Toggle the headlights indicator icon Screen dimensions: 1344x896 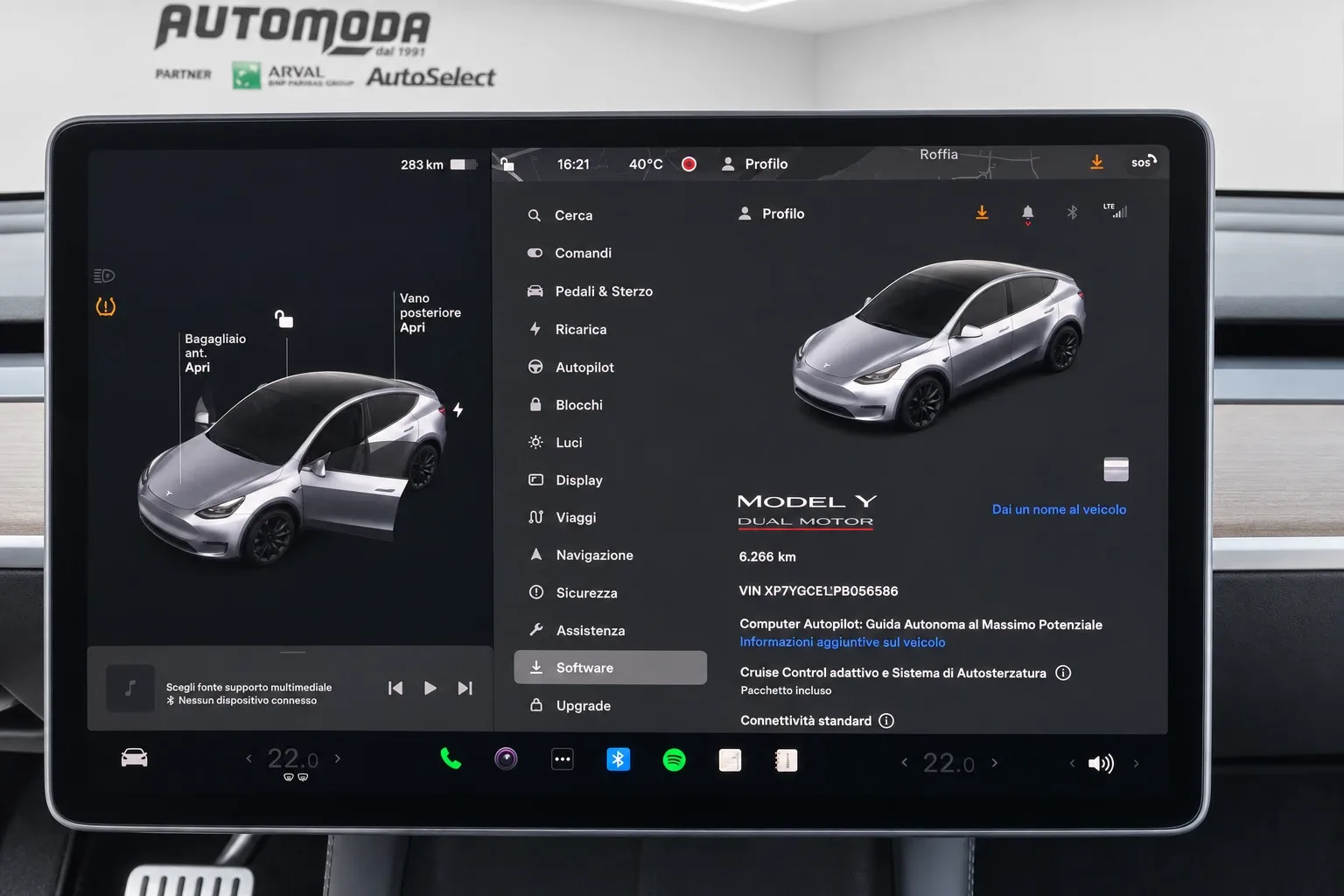[104, 276]
